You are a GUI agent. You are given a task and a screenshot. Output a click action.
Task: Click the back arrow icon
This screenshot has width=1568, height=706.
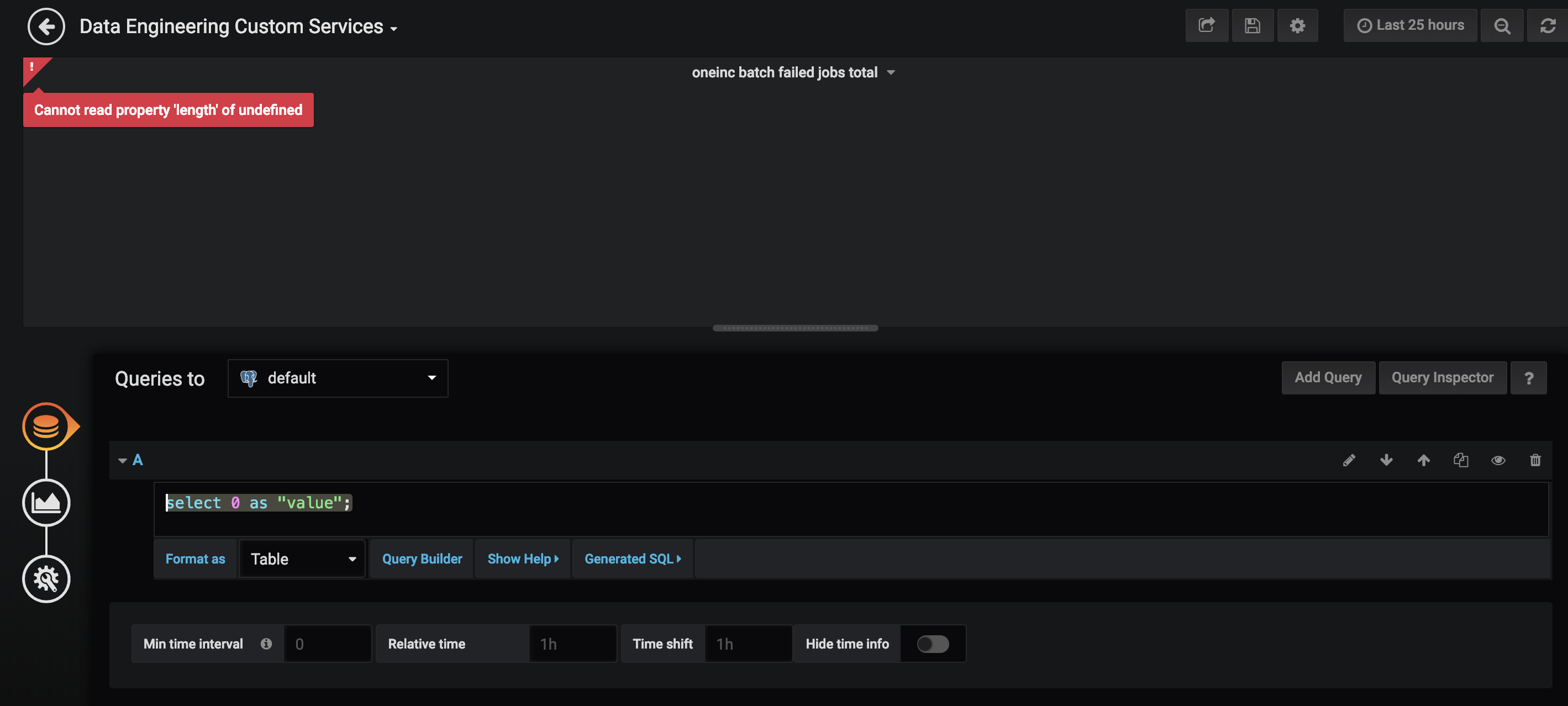46,27
